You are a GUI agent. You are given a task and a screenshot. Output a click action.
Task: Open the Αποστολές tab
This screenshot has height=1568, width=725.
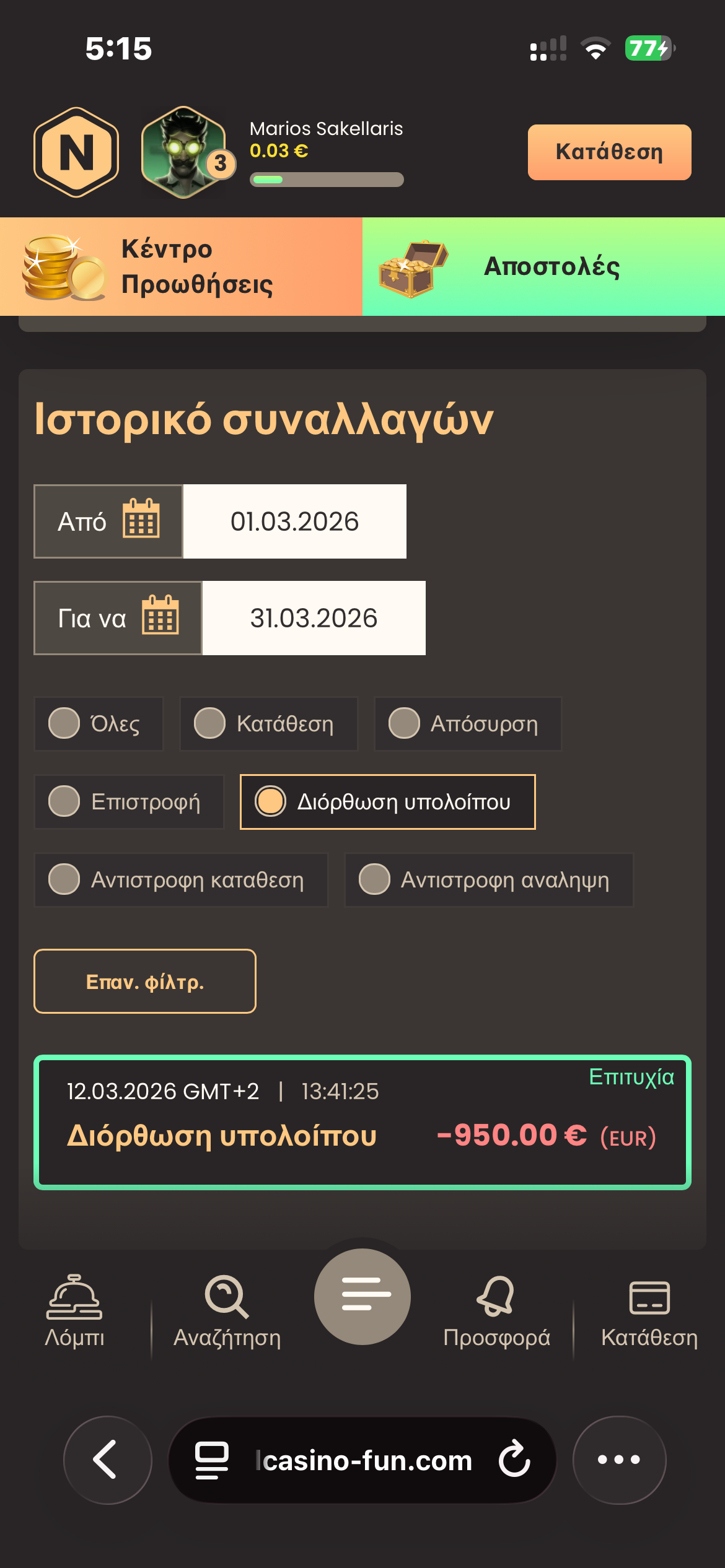(543, 266)
